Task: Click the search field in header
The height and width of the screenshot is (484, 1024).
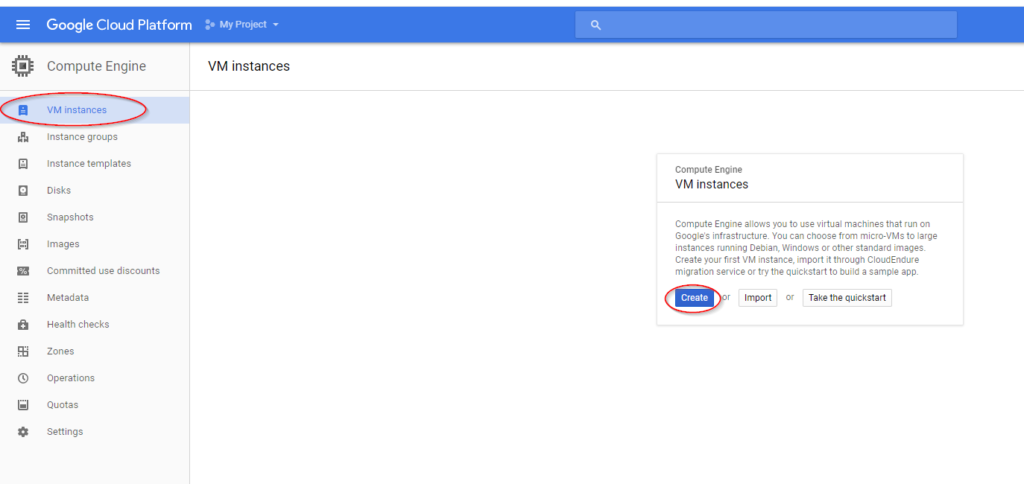Action: (766, 25)
